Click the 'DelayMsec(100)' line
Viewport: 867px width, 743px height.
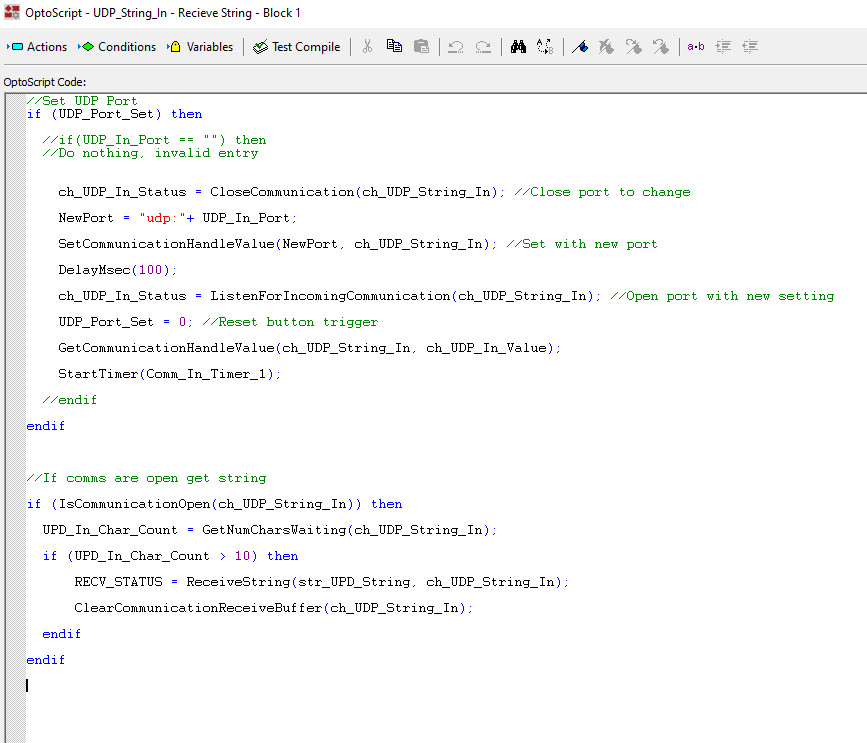point(117,270)
